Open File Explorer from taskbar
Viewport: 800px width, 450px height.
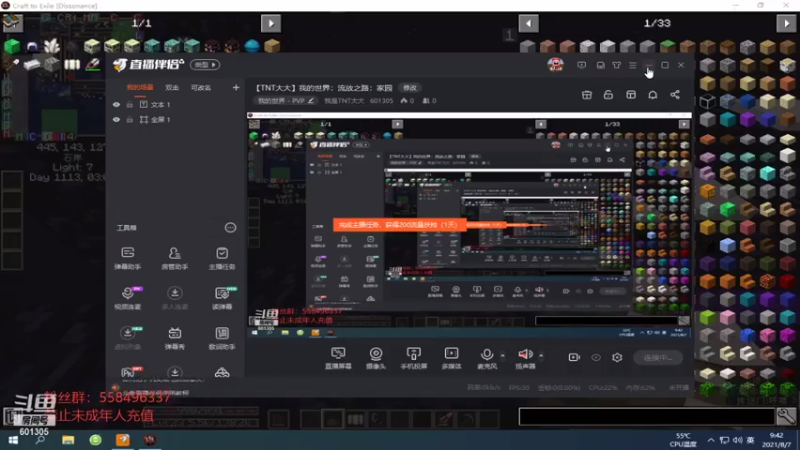[68, 440]
